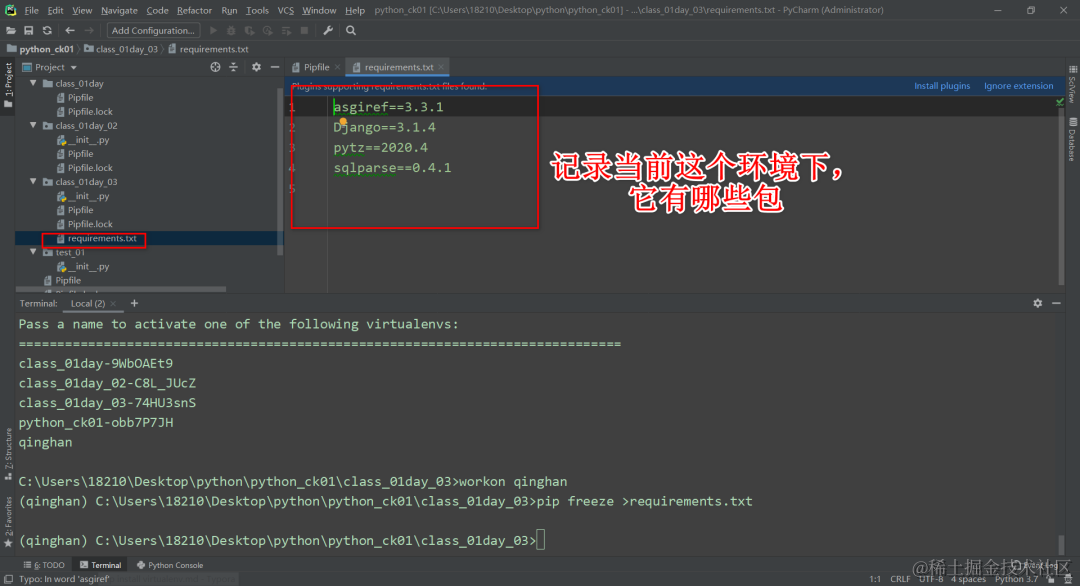Open CRLF line separator selector
The width and height of the screenshot is (1080, 586).
click(900, 579)
